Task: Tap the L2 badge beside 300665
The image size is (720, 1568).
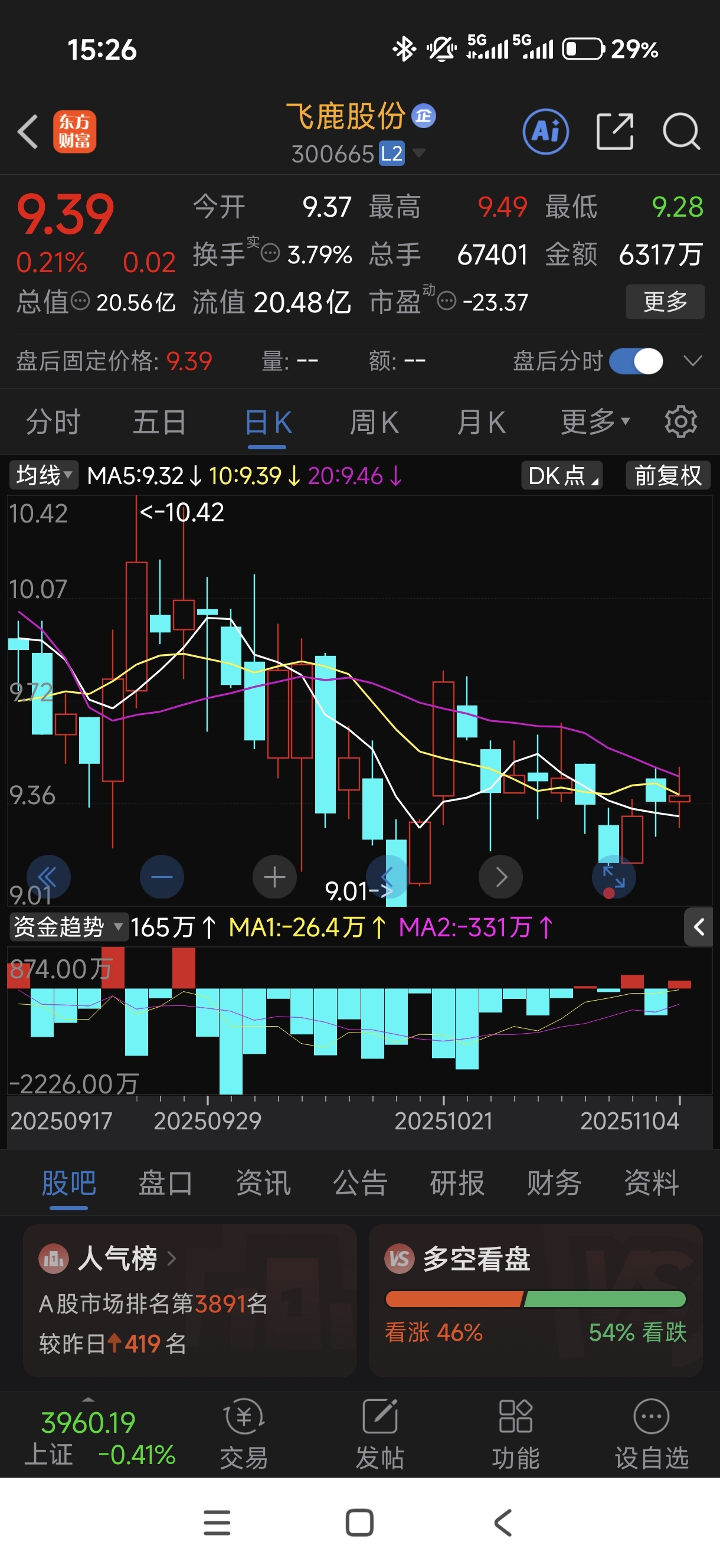Action: click(x=391, y=153)
